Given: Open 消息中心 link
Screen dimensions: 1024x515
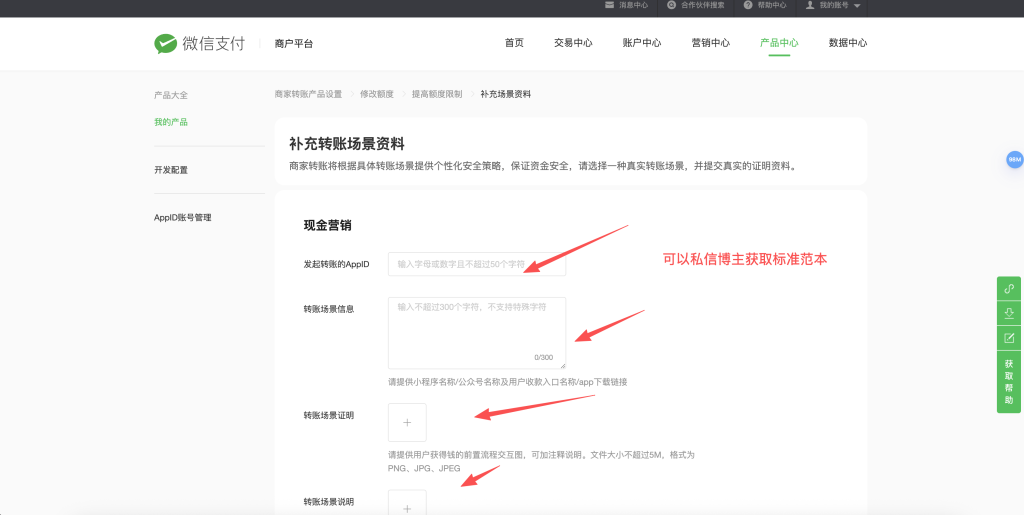Looking at the screenshot, I should pyautogui.click(x=633, y=5).
